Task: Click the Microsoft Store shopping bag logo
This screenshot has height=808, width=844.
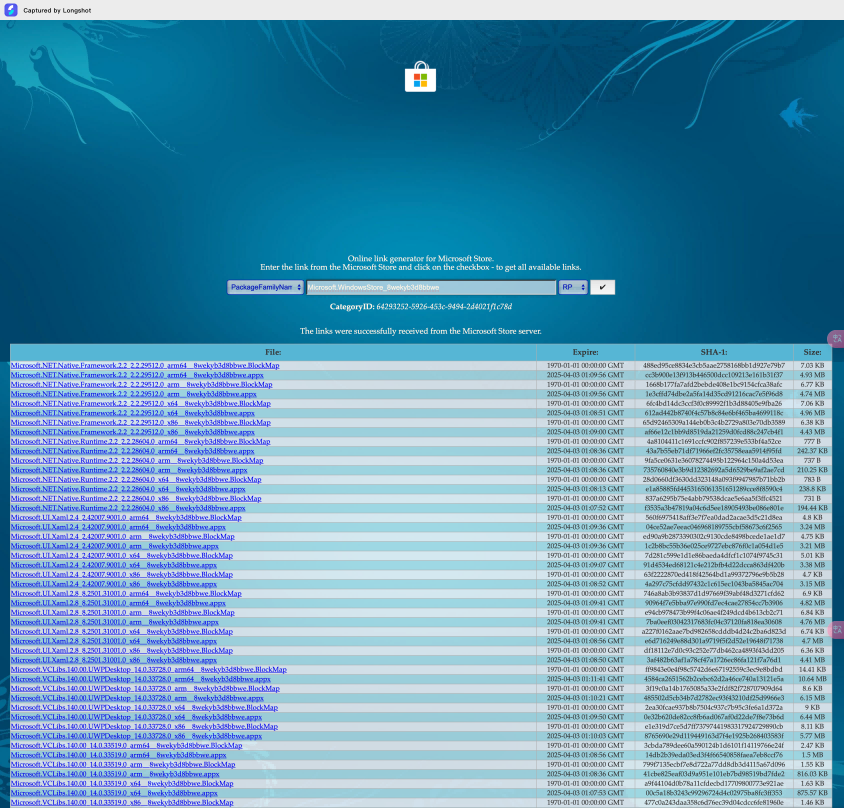Action: click(x=420, y=77)
